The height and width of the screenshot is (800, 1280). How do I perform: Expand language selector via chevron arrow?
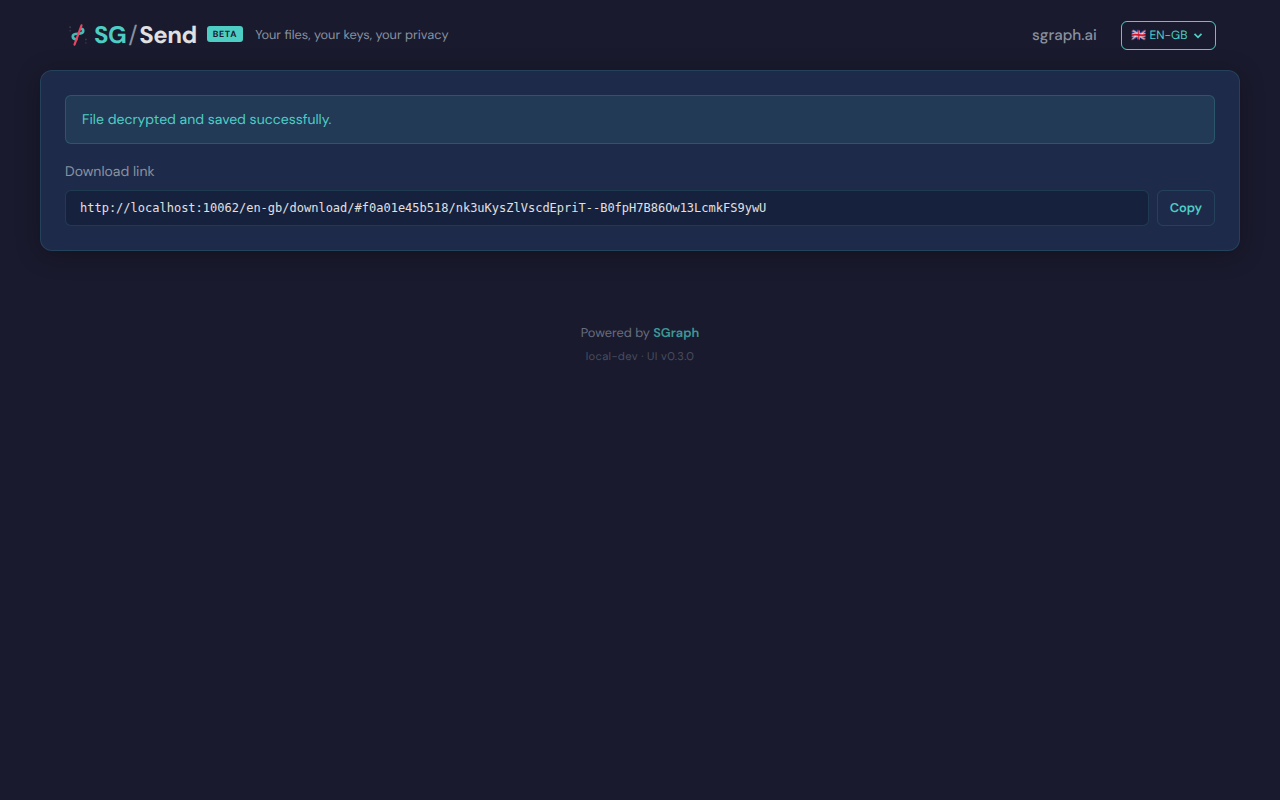click(x=1198, y=36)
